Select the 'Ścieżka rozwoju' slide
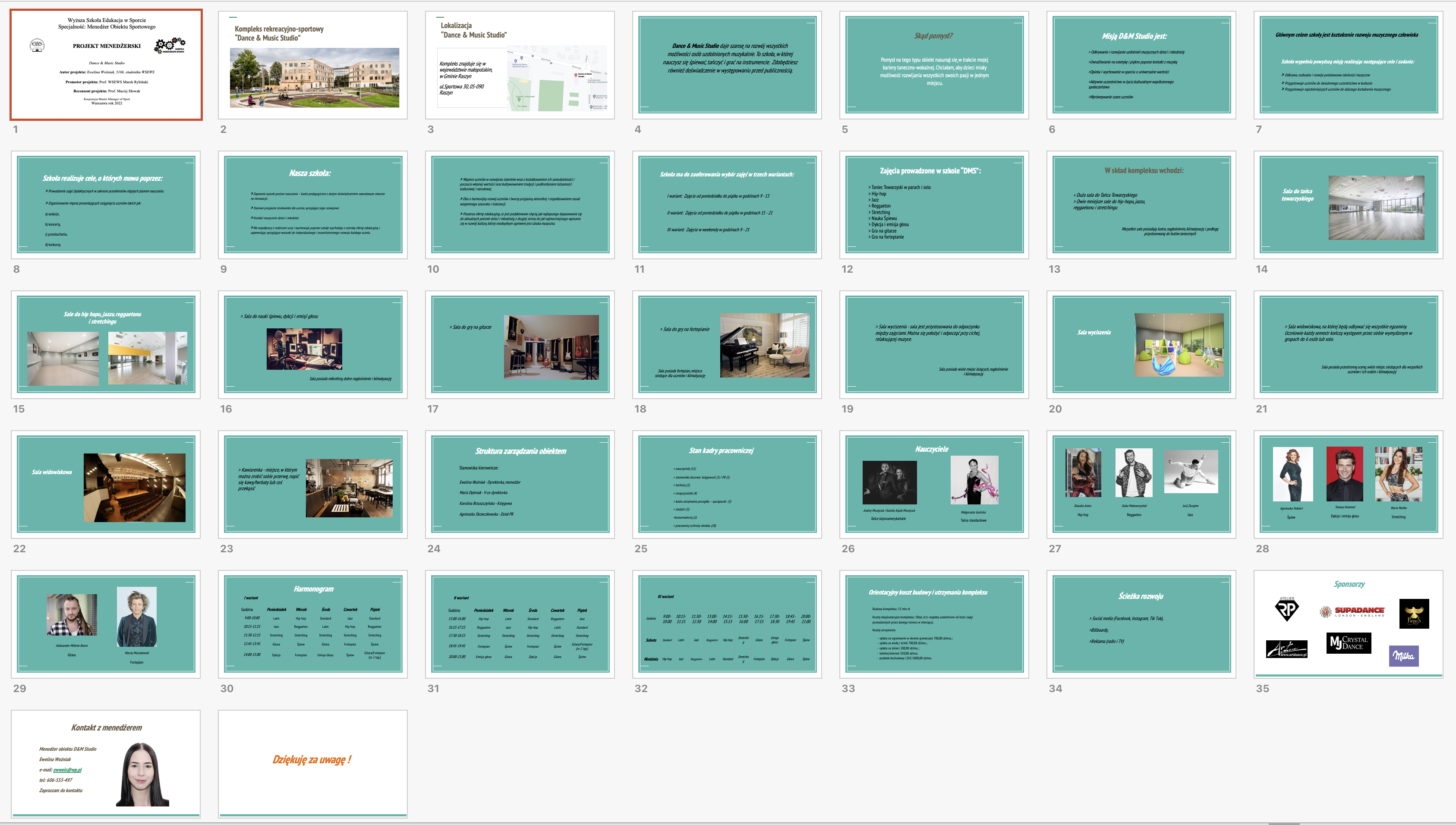Screen dimensions: 1456x825 [1141, 624]
